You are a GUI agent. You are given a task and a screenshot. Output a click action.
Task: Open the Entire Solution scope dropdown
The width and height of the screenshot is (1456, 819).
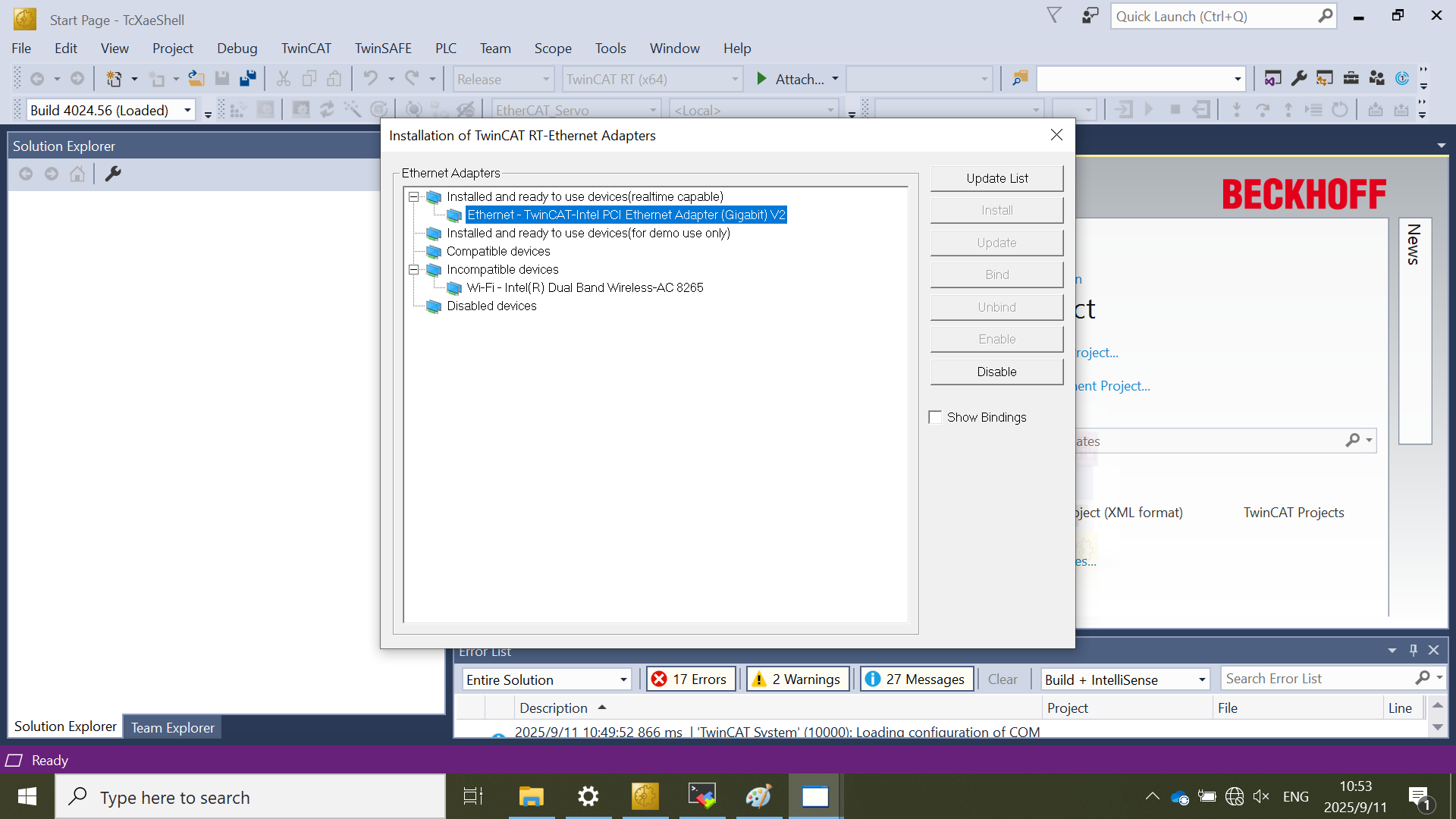[623, 679]
